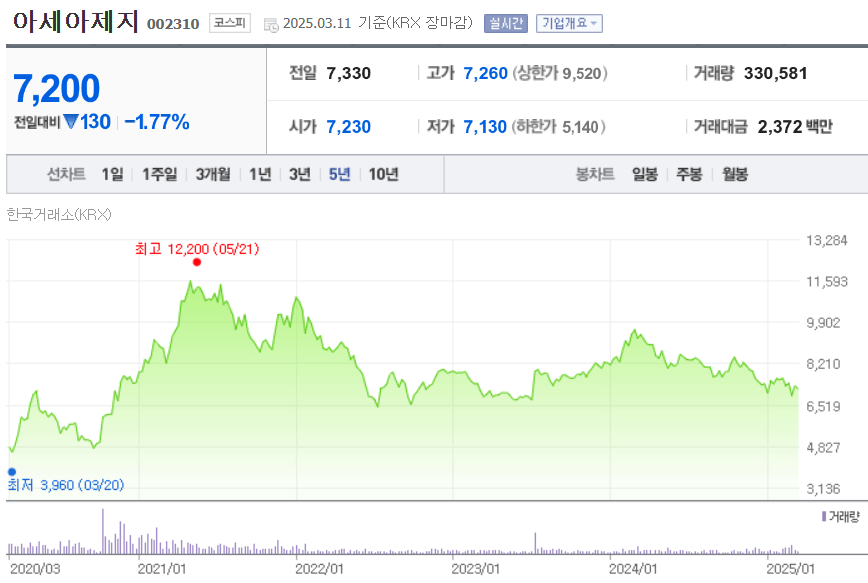868x583 pixels.
Task: Click the 시가 value 7,230
Action: (x=349, y=127)
